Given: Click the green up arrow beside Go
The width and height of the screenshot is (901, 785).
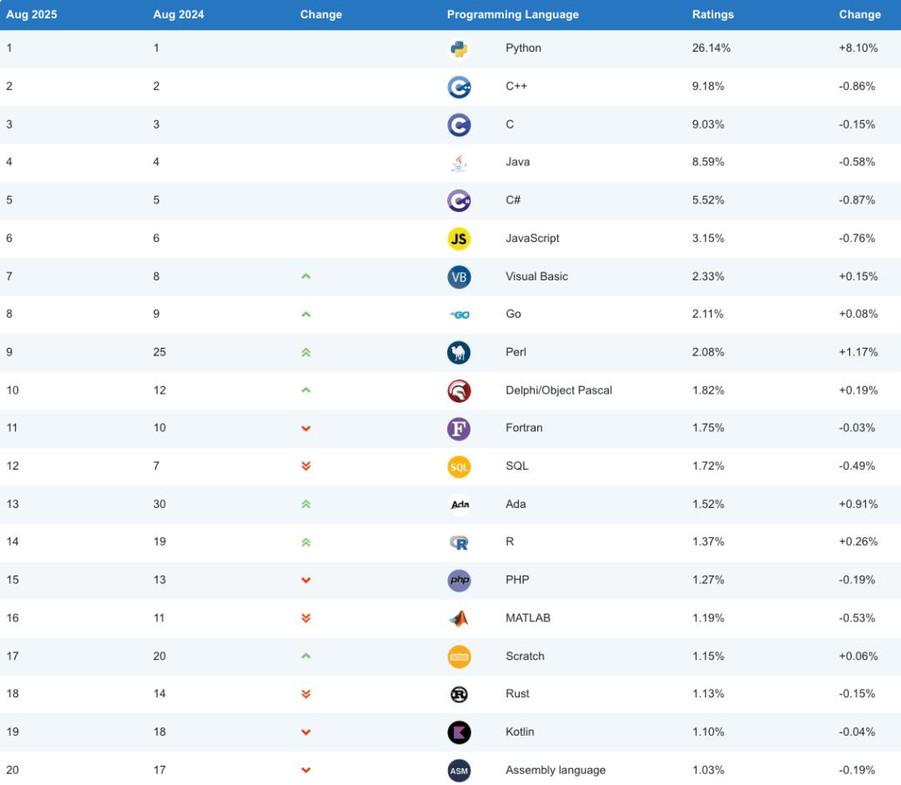Looking at the screenshot, I should click(x=306, y=314).
